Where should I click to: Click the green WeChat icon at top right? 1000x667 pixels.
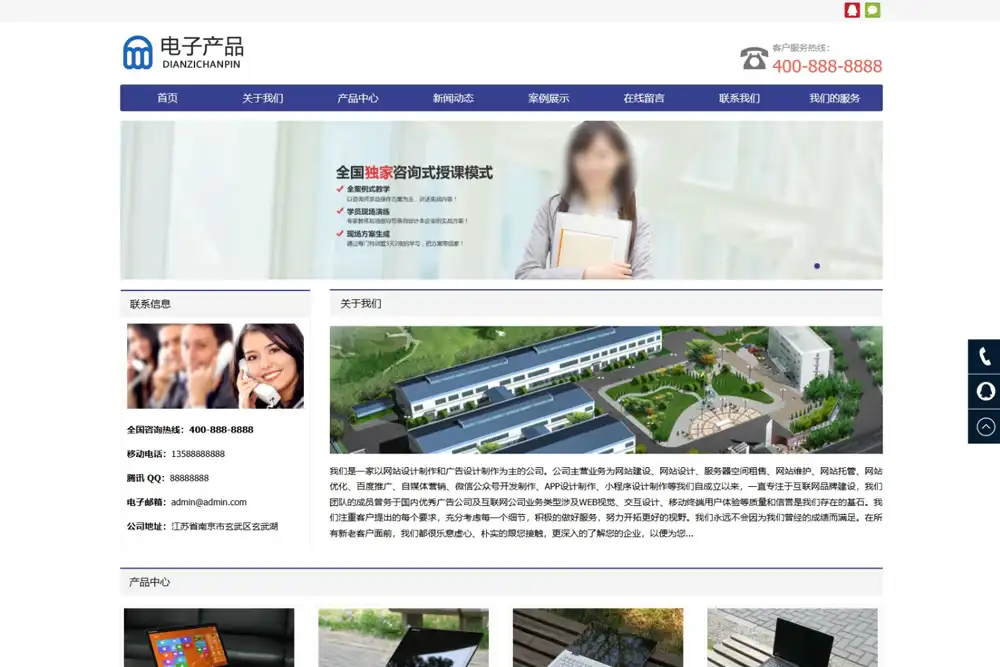[x=872, y=9]
